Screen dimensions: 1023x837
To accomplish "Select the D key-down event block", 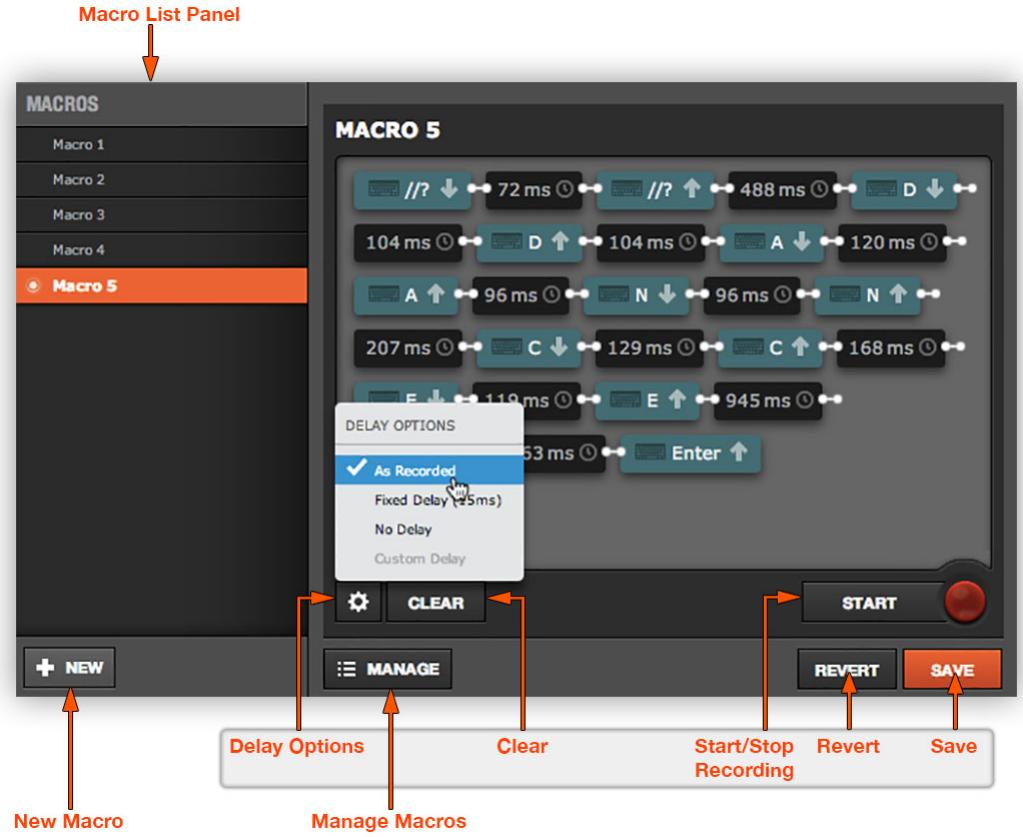I will coord(904,190).
